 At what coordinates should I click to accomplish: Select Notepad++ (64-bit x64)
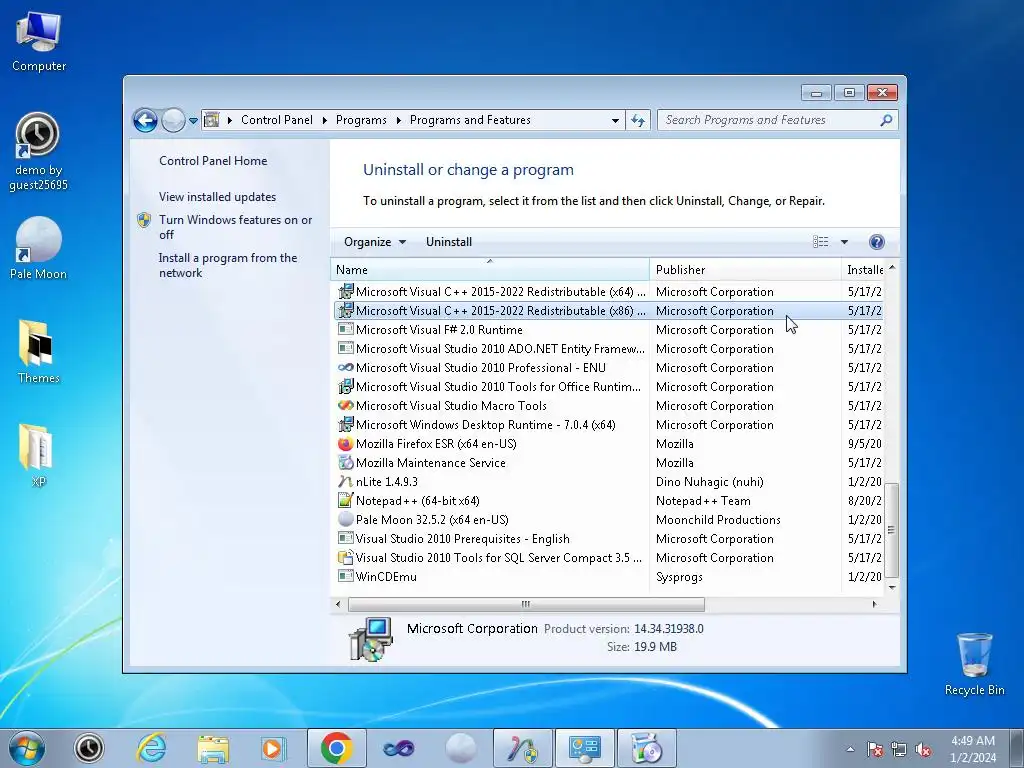pos(608,500)
